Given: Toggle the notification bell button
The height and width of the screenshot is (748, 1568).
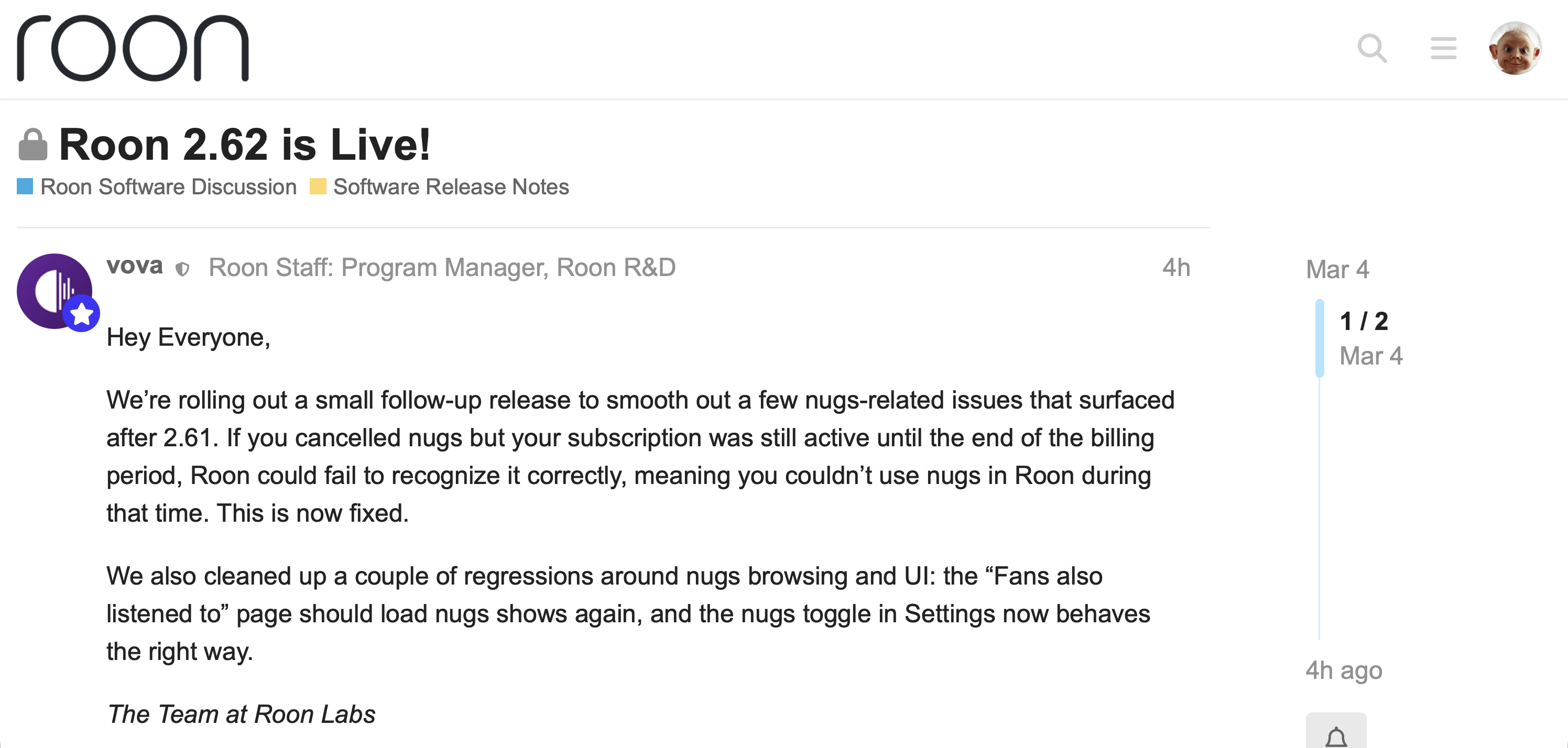Looking at the screenshot, I should [x=1336, y=735].
